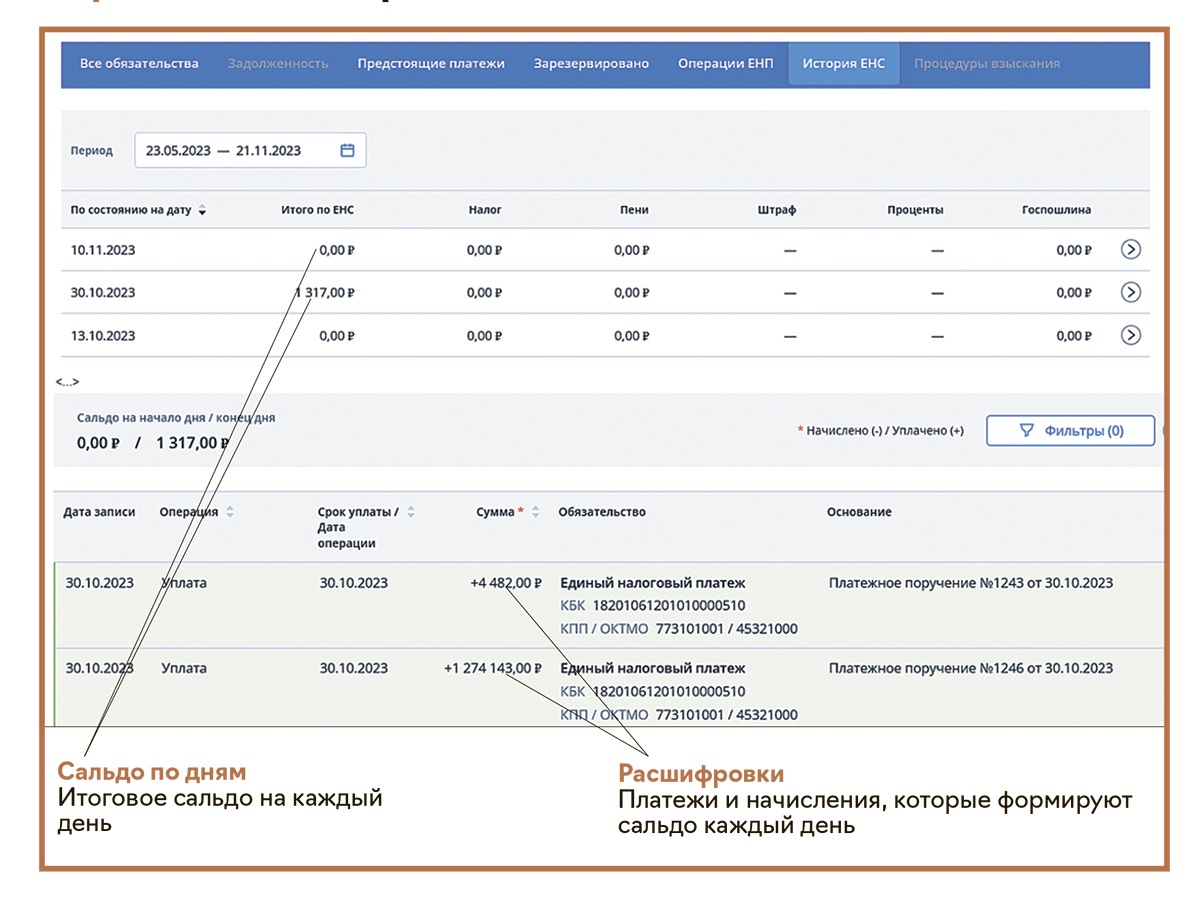The width and height of the screenshot is (1200, 902).
Task: Open the 'Все обязательства' tab
Action: [x=139, y=63]
